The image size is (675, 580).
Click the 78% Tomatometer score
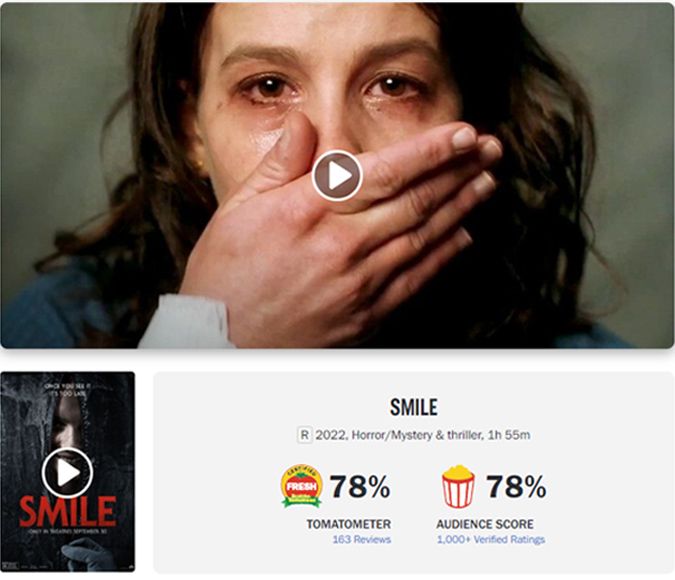tap(360, 487)
